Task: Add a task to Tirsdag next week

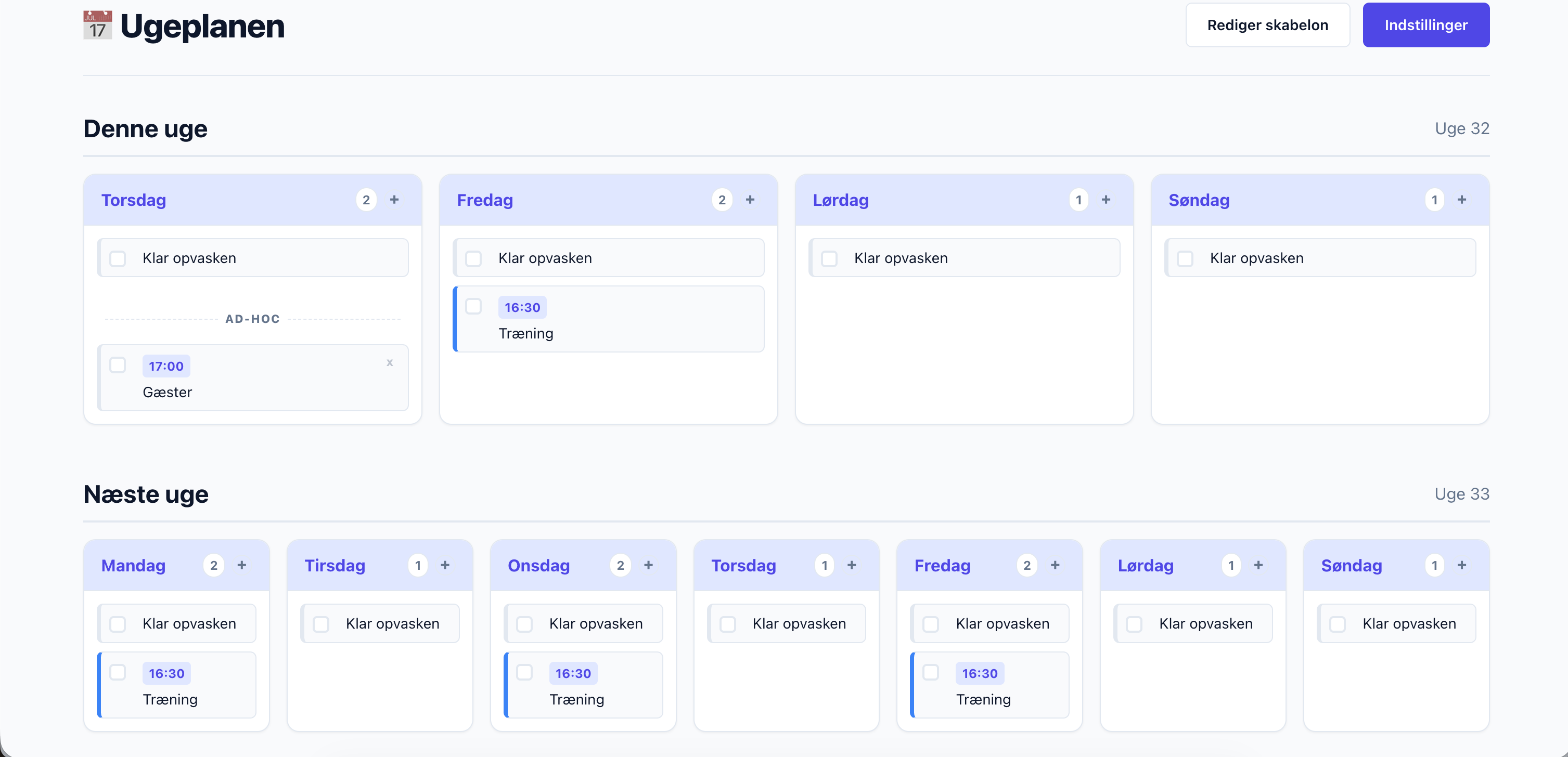Action: coord(445,565)
